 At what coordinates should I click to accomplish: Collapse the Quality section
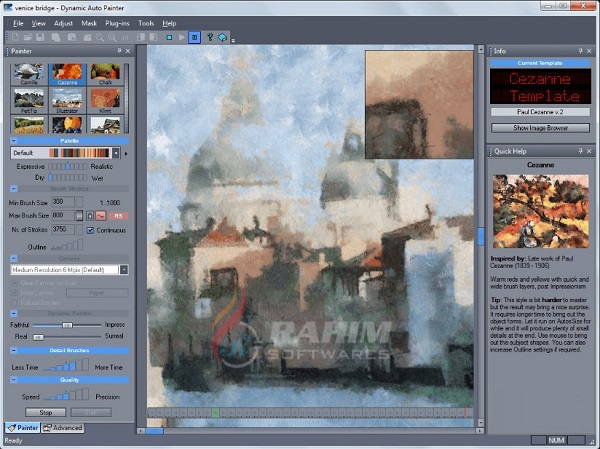pyautogui.click(x=13, y=380)
